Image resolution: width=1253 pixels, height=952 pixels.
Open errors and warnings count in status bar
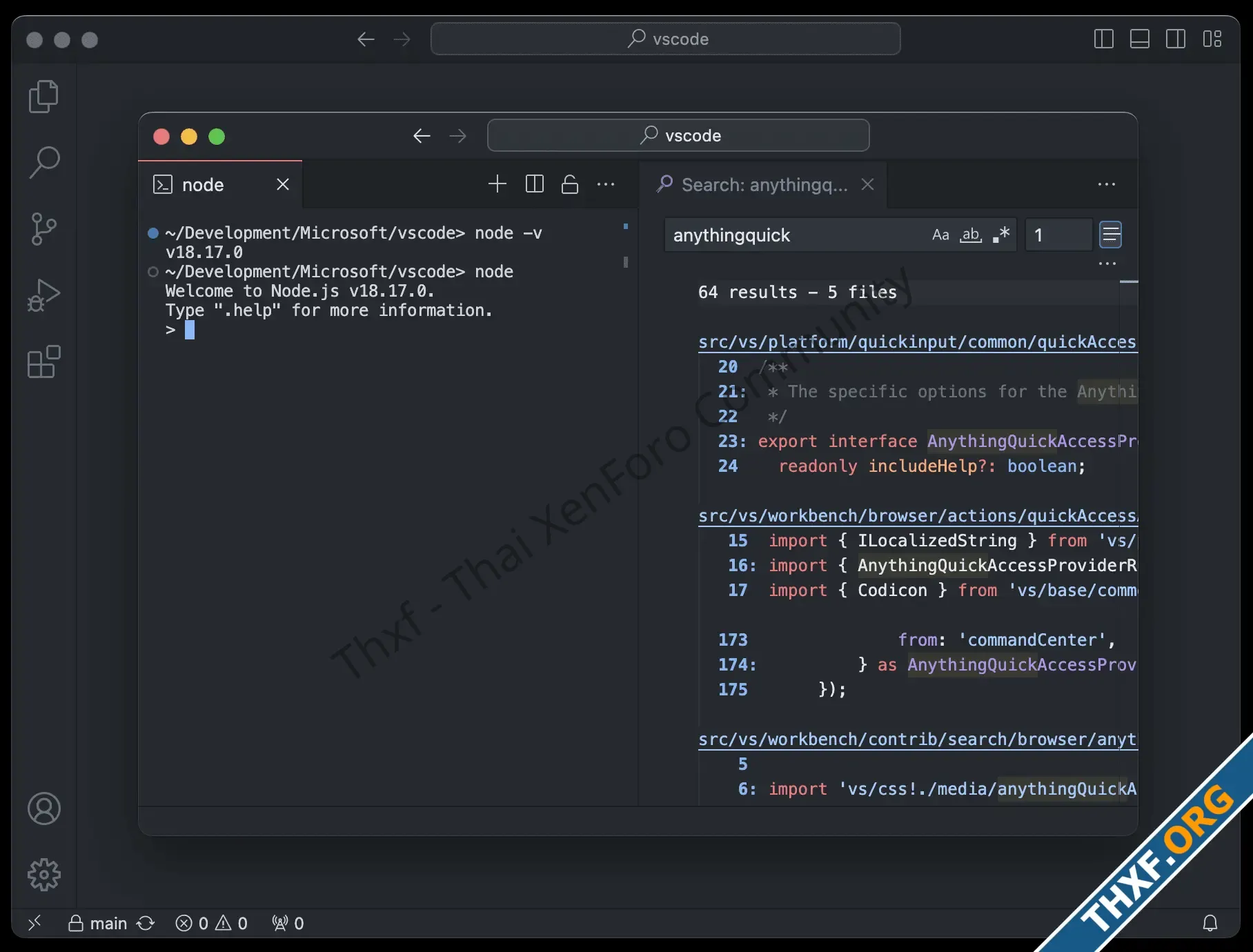click(x=211, y=923)
